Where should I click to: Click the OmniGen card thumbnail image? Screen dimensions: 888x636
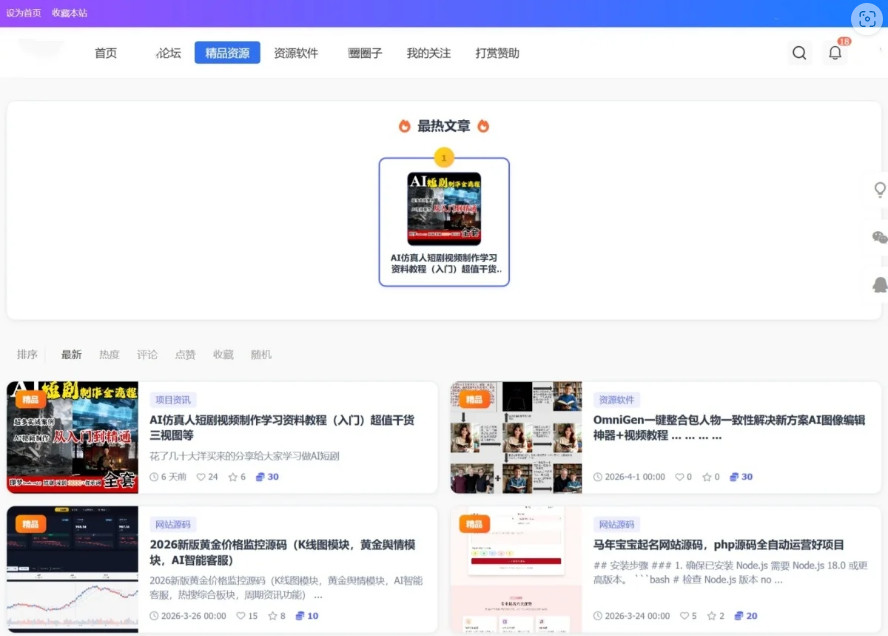(516, 437)
